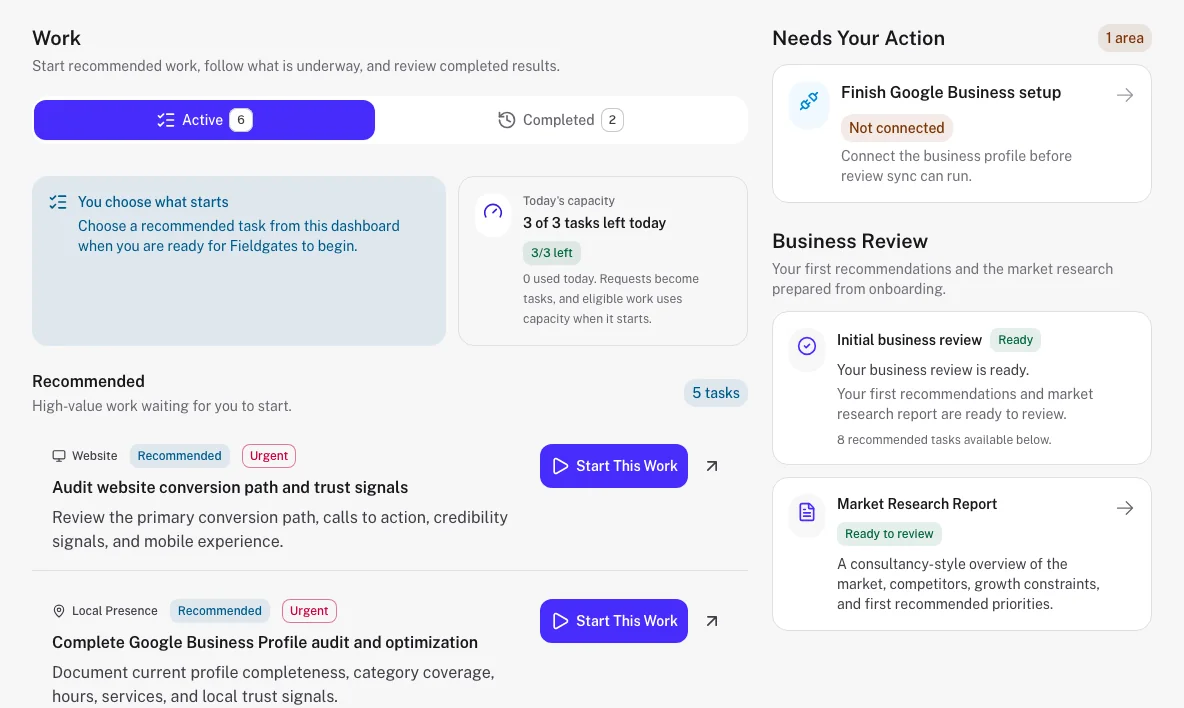This screenshot has height=708, width=1184.
Task: Click the link icon on Google Business setup
Action: tap(809, 101)
